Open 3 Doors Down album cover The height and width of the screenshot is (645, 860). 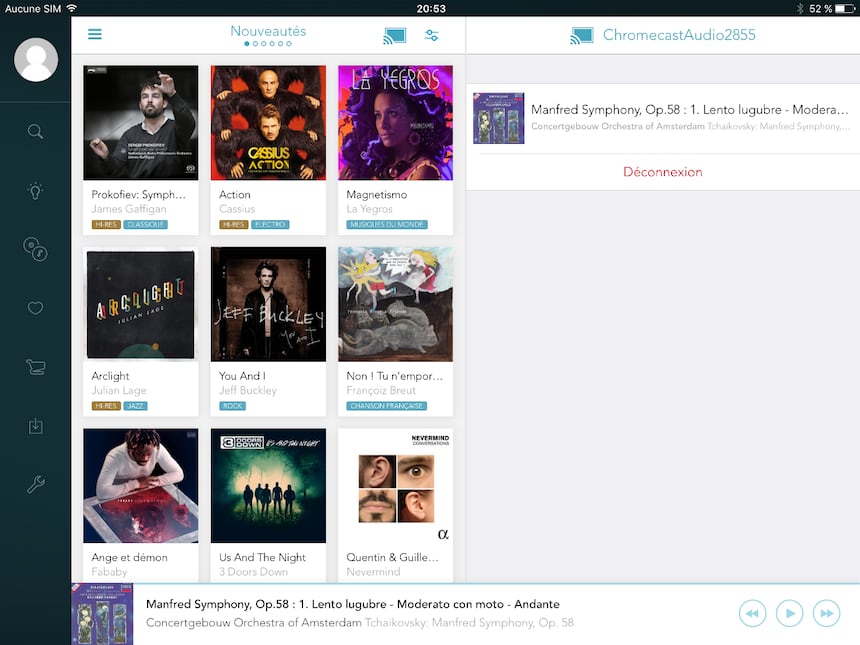[x=268, y=486]
